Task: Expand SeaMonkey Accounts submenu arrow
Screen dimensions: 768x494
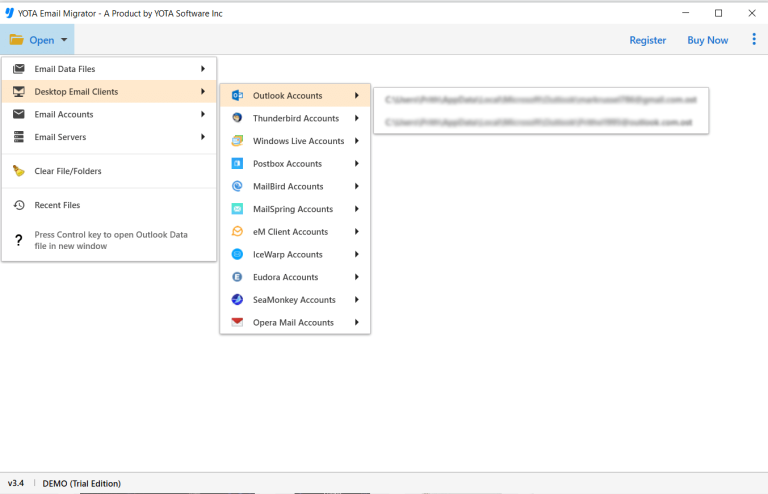Action: pos(357,300)
